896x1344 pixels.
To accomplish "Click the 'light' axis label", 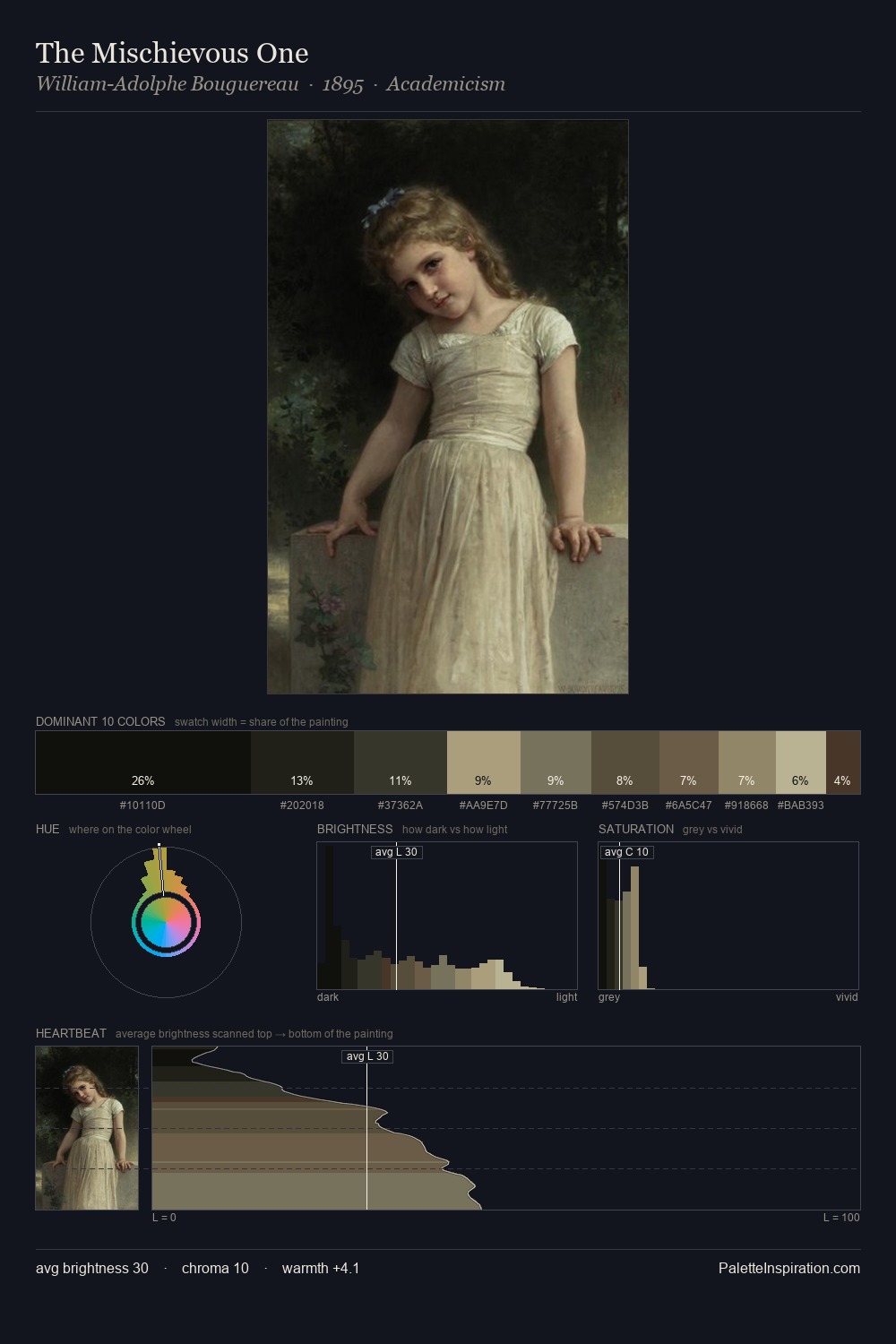I will pyautogui.click(x=566, y=997).
